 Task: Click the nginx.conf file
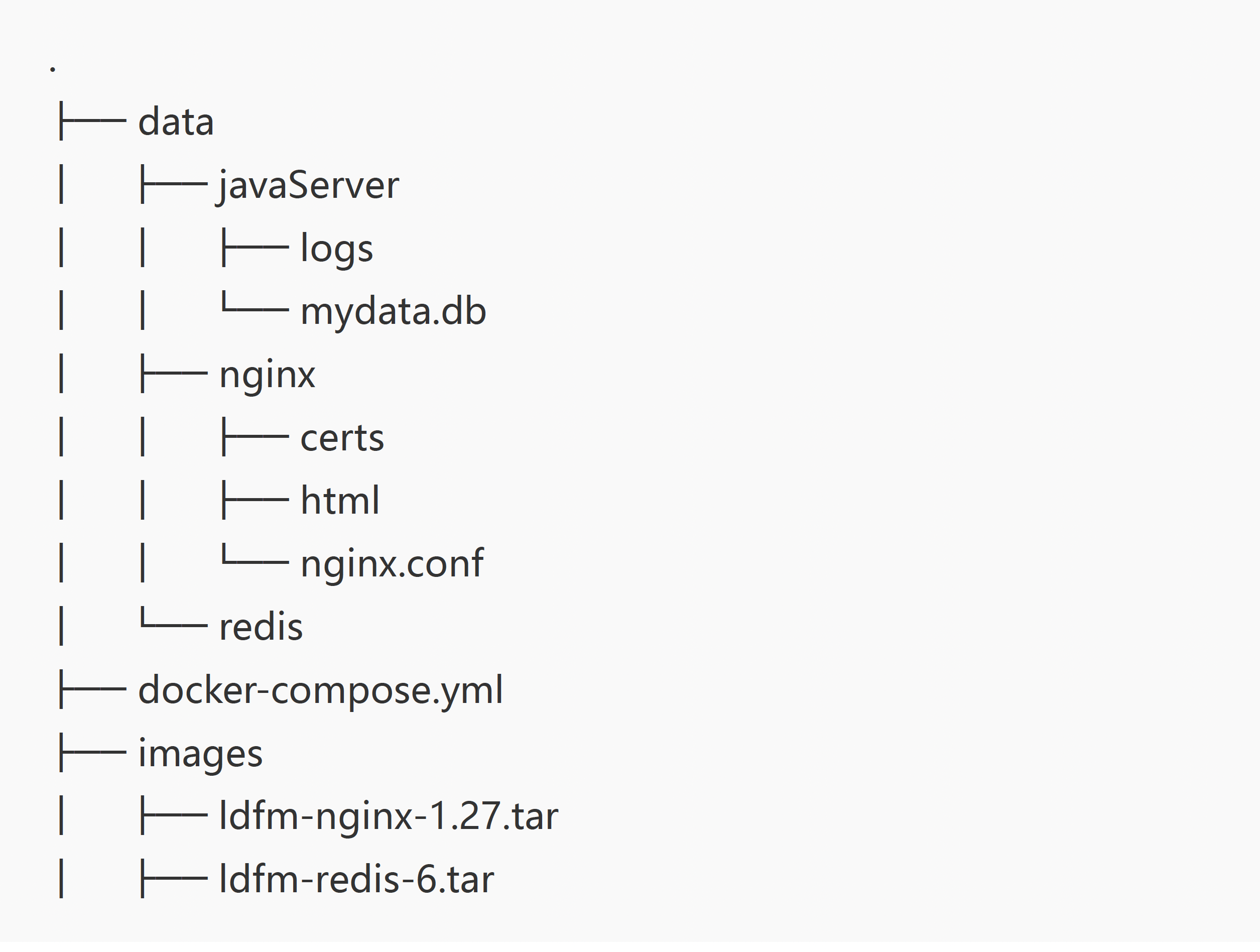392,564
